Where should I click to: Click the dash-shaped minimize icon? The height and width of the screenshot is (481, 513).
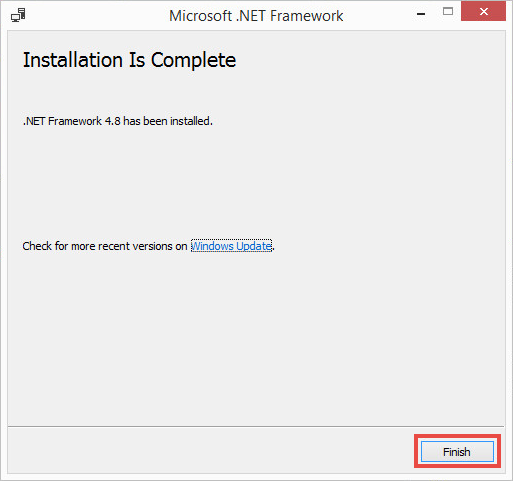click(421, 14)
